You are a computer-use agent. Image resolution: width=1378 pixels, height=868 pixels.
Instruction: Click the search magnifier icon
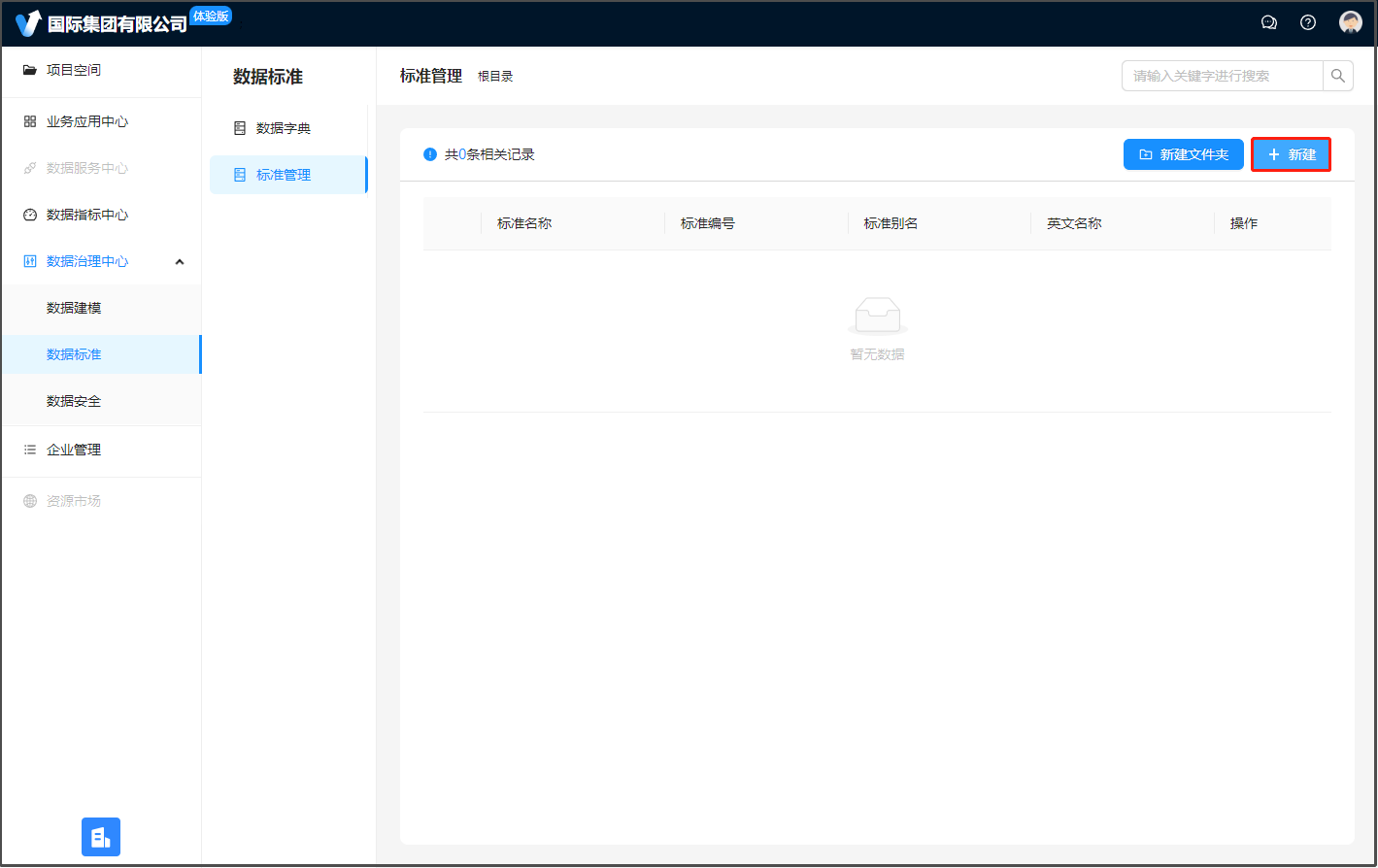click(x=1338, y=76)
